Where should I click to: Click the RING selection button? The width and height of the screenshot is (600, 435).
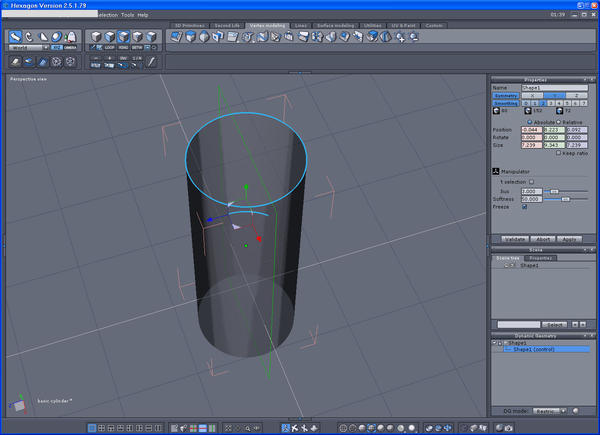click(x=124, y=46)
